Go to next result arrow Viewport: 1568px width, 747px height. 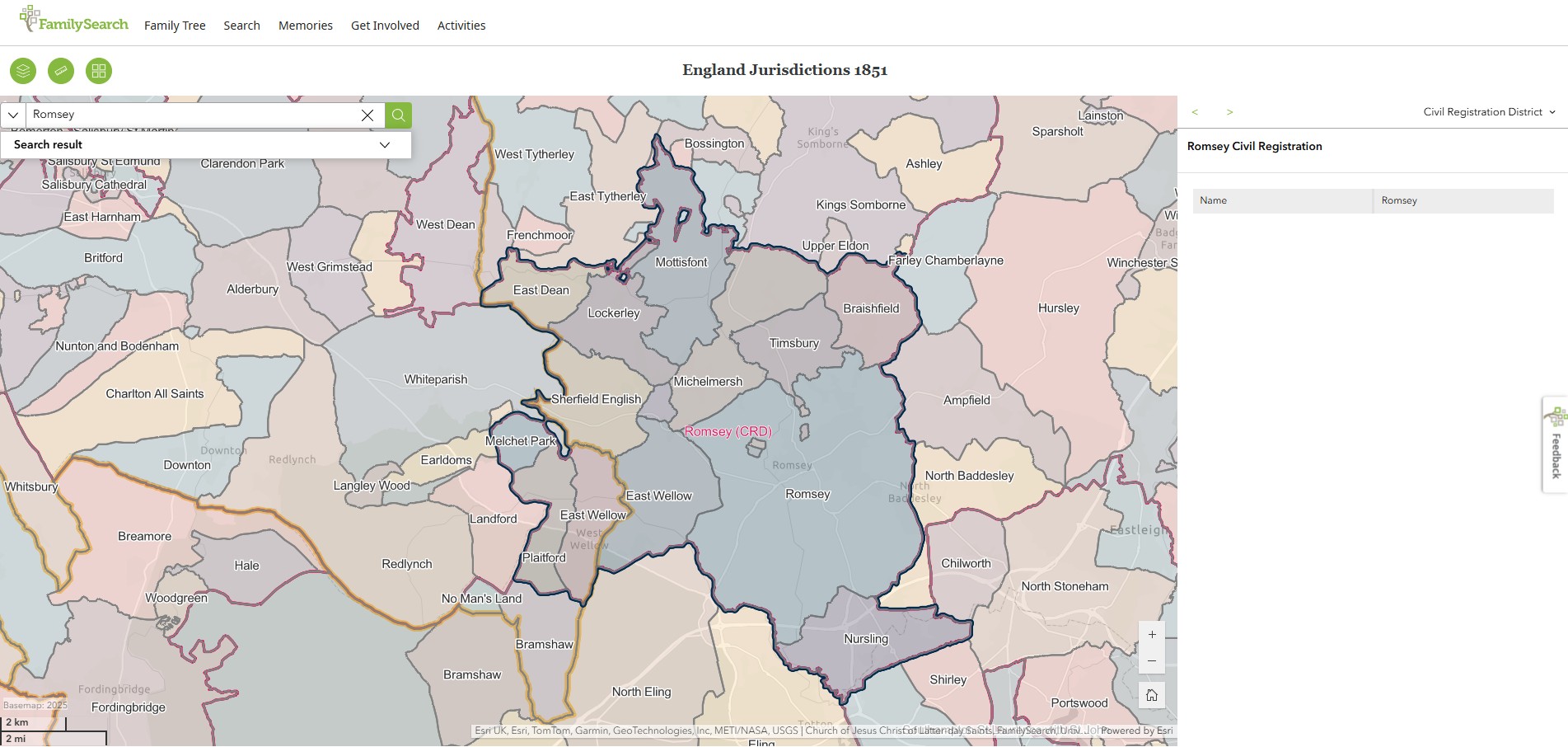(1229, 112)
